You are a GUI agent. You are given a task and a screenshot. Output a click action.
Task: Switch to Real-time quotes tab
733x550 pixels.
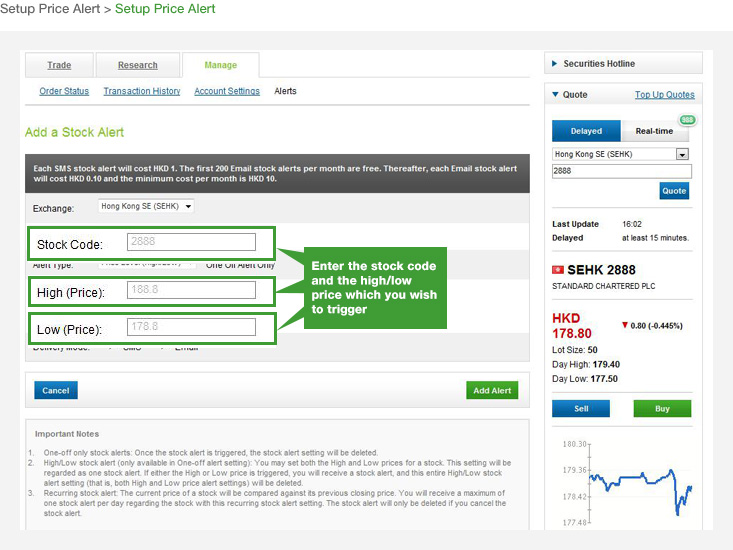pos(654,131)
